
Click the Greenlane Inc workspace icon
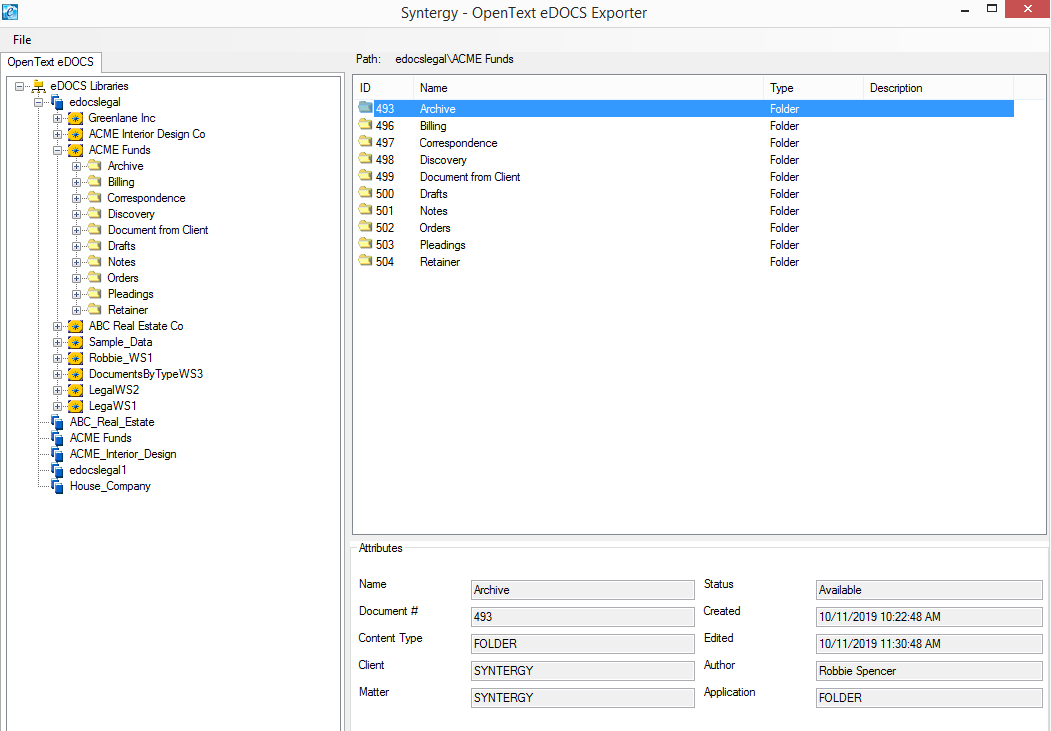coord(76,119)
